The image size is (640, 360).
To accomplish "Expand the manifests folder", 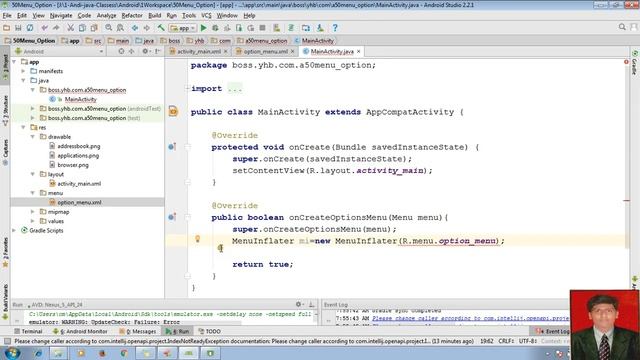I will [23, 71].
